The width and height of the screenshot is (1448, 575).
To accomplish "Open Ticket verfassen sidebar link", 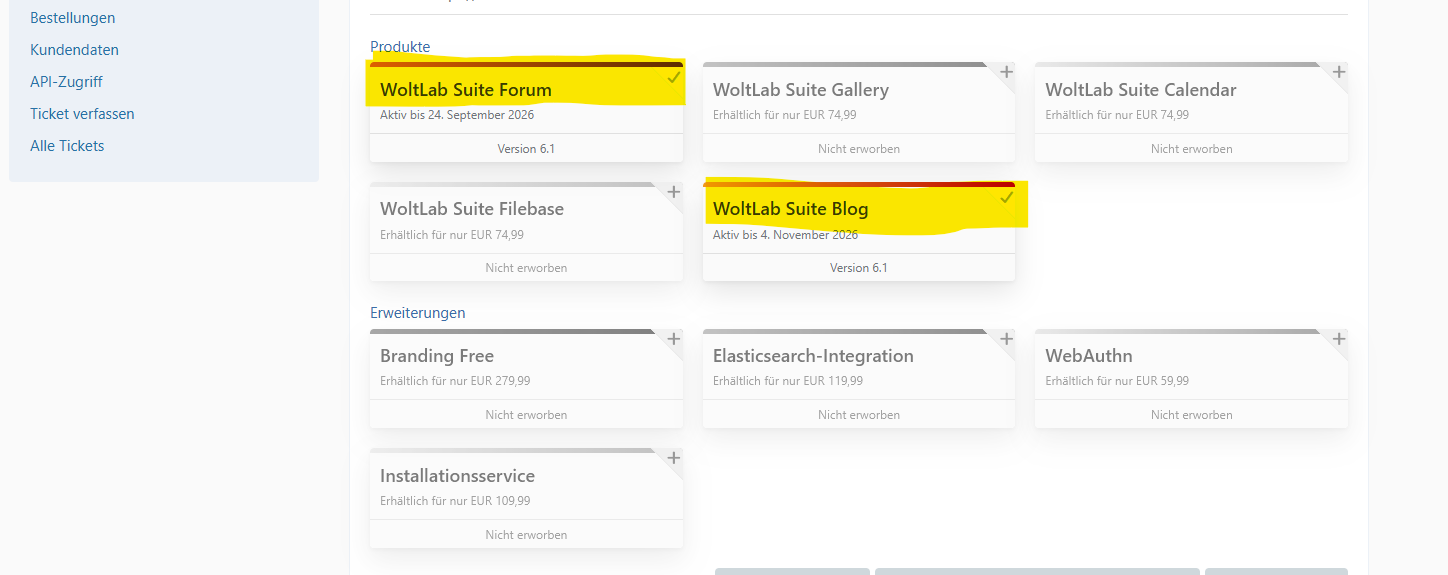I will [82, 114].
